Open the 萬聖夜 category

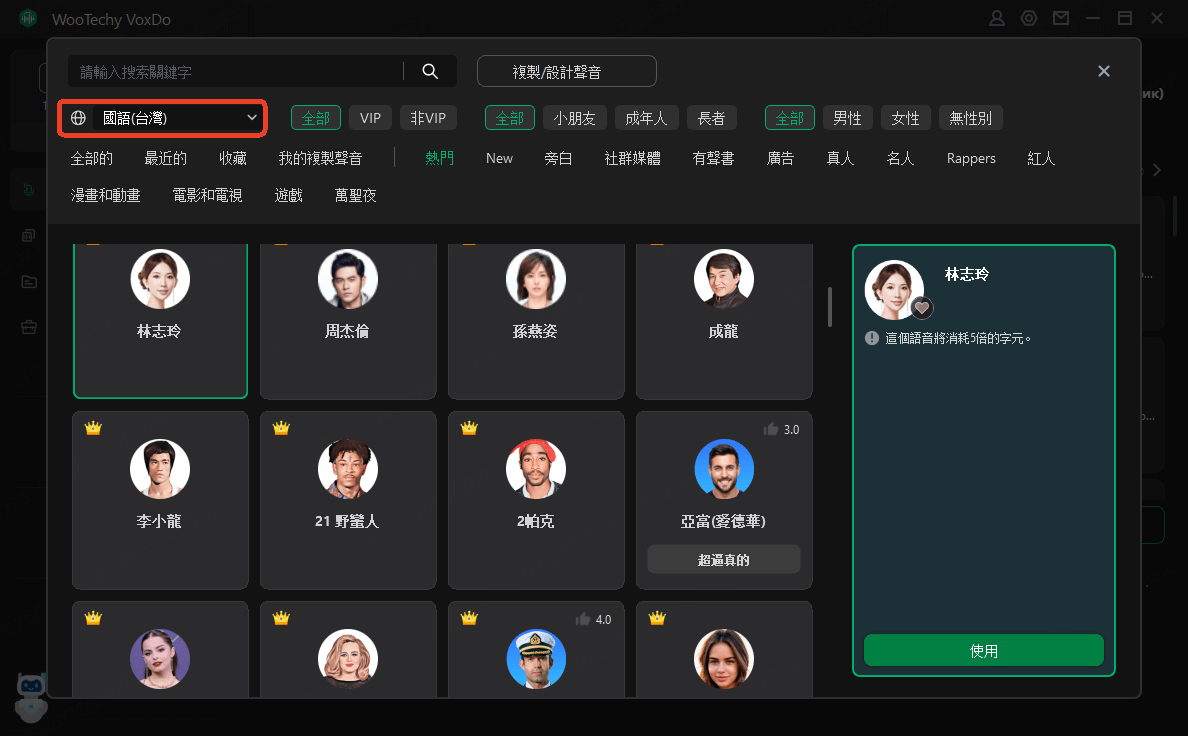click(x=356, y=196)
